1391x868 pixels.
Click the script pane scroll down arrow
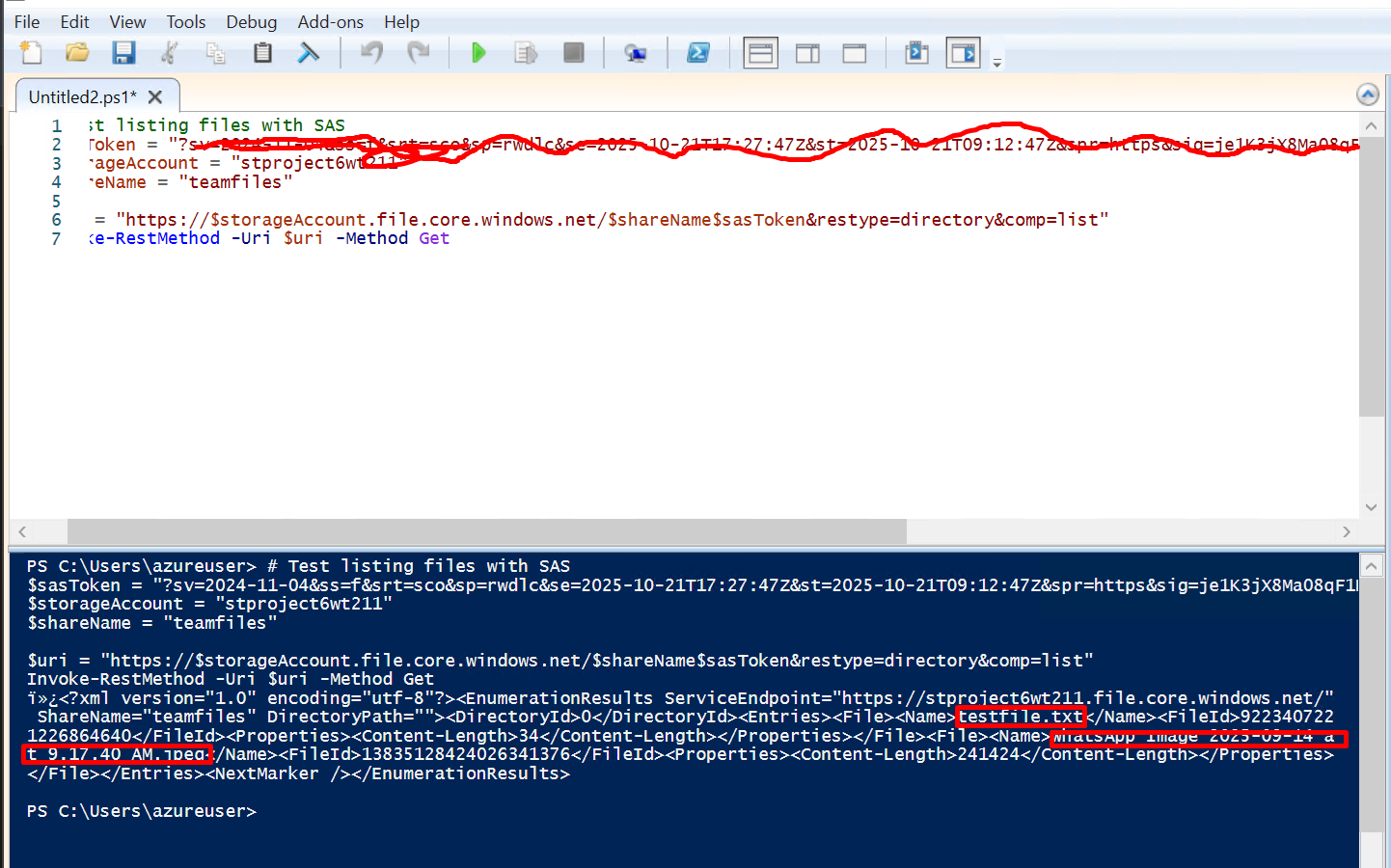pyautogui.click(x=1371, y=507)
